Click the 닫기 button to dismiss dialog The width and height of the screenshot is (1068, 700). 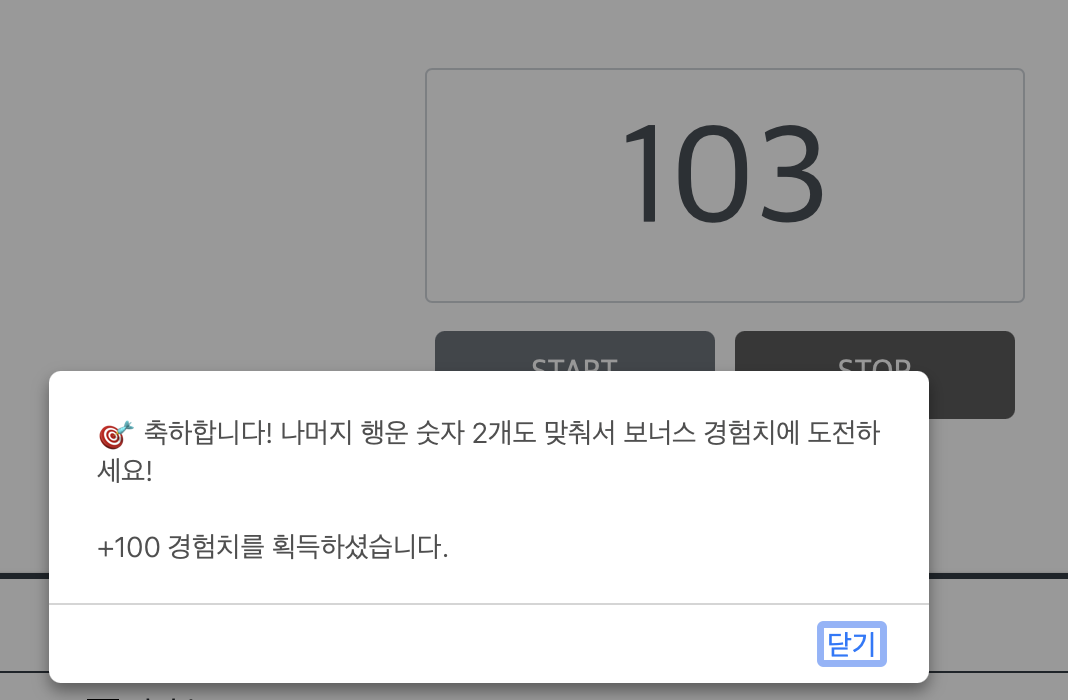coord(851,643)
